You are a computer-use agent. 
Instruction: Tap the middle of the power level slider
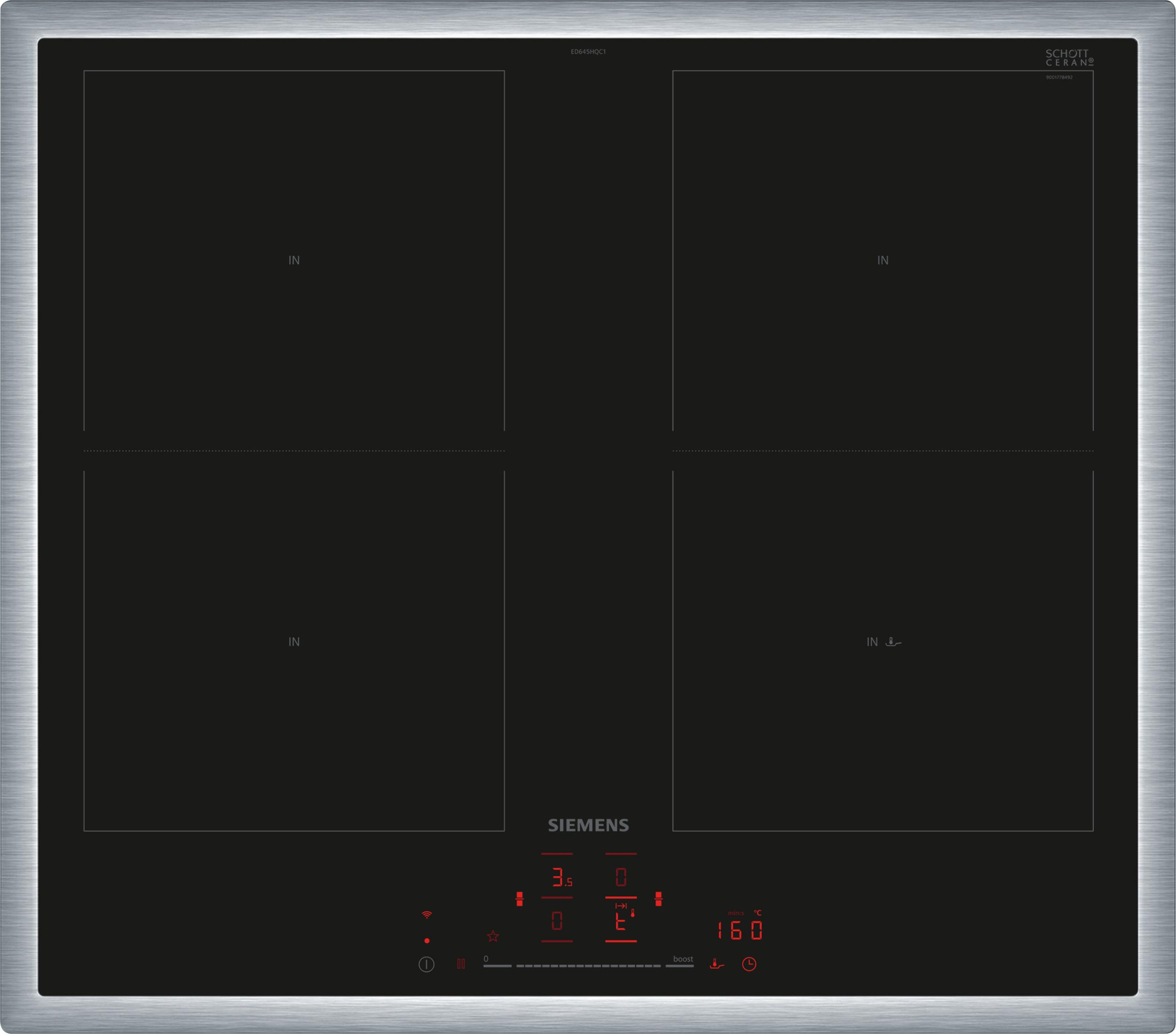tap(588, 965)
